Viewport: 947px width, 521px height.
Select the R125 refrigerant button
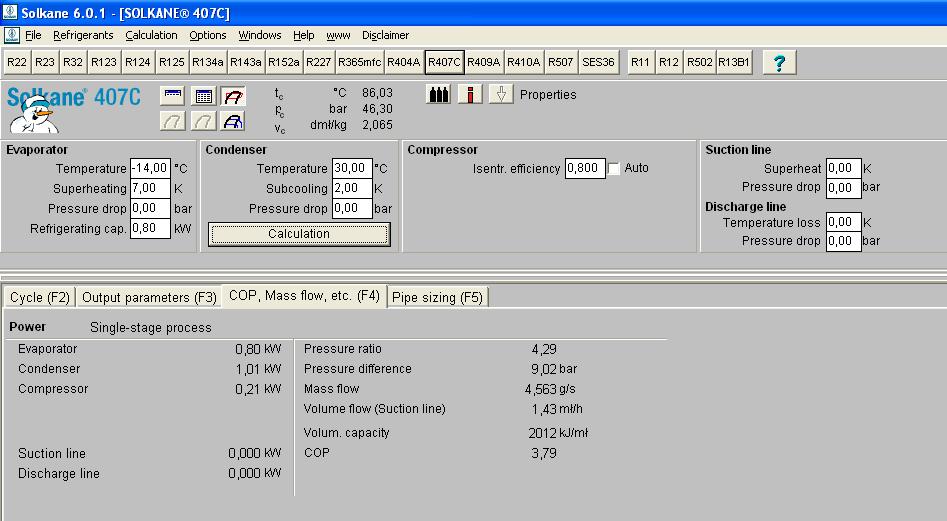(x=172, y=62)
